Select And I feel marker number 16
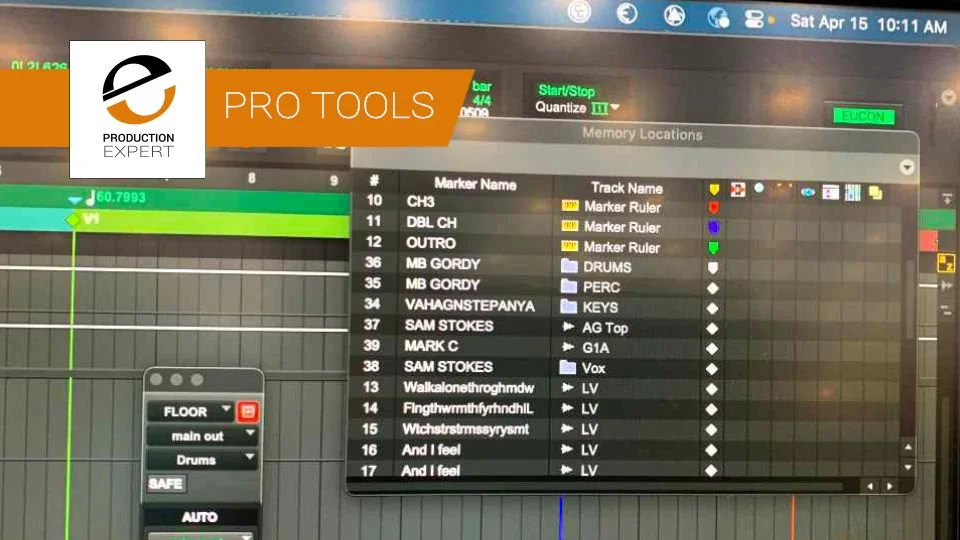 [431, 450]
